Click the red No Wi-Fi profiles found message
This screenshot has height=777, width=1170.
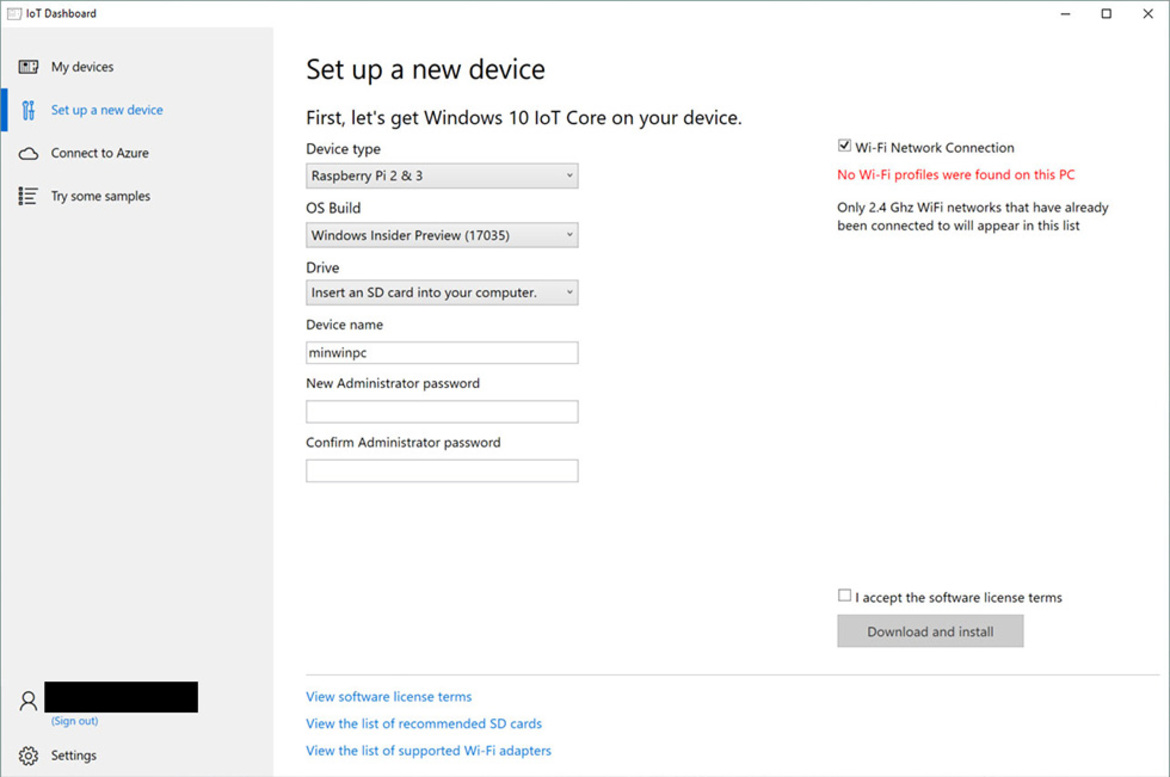tap(956, 175)
